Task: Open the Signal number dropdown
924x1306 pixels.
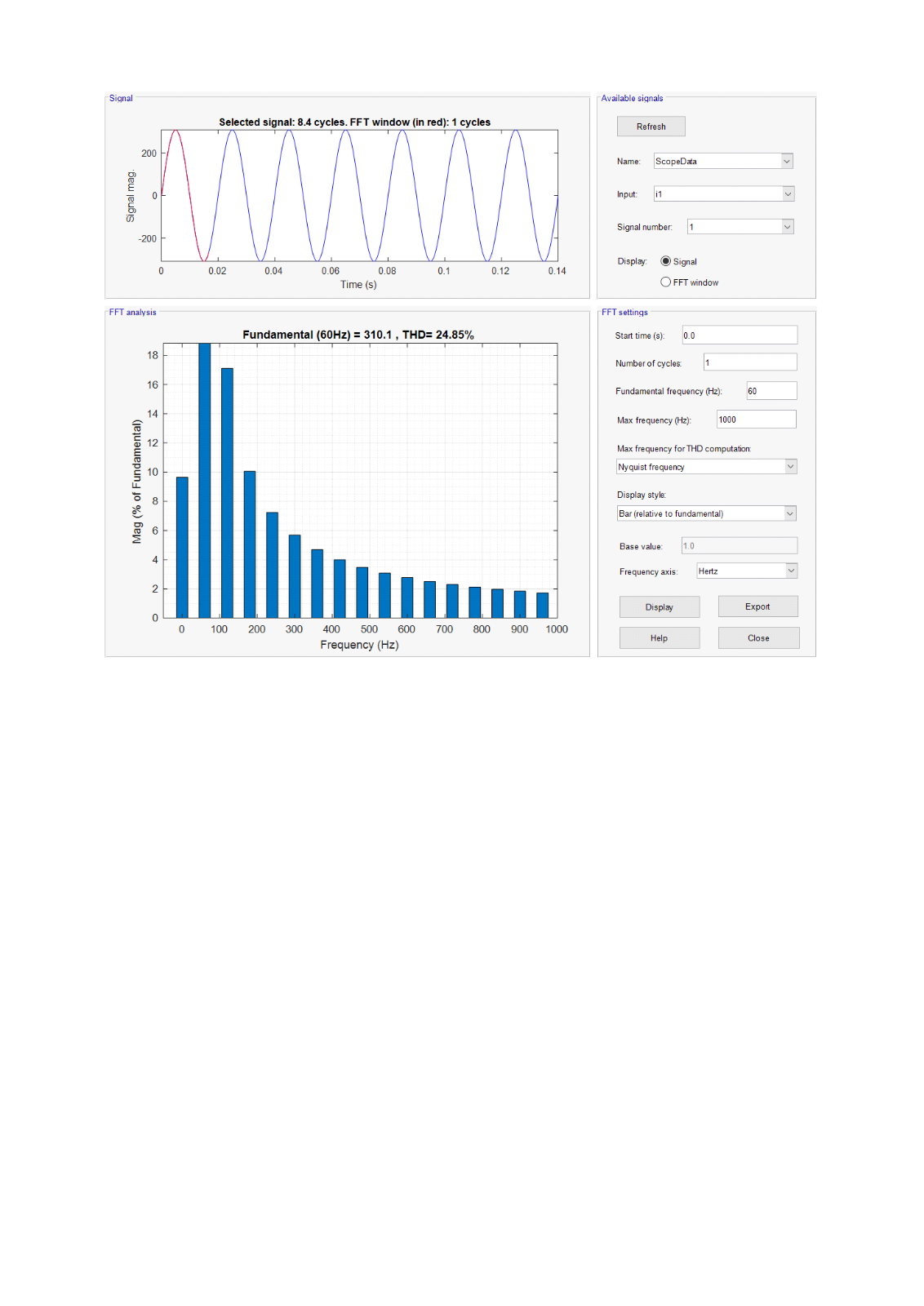Action: (740, 227)
